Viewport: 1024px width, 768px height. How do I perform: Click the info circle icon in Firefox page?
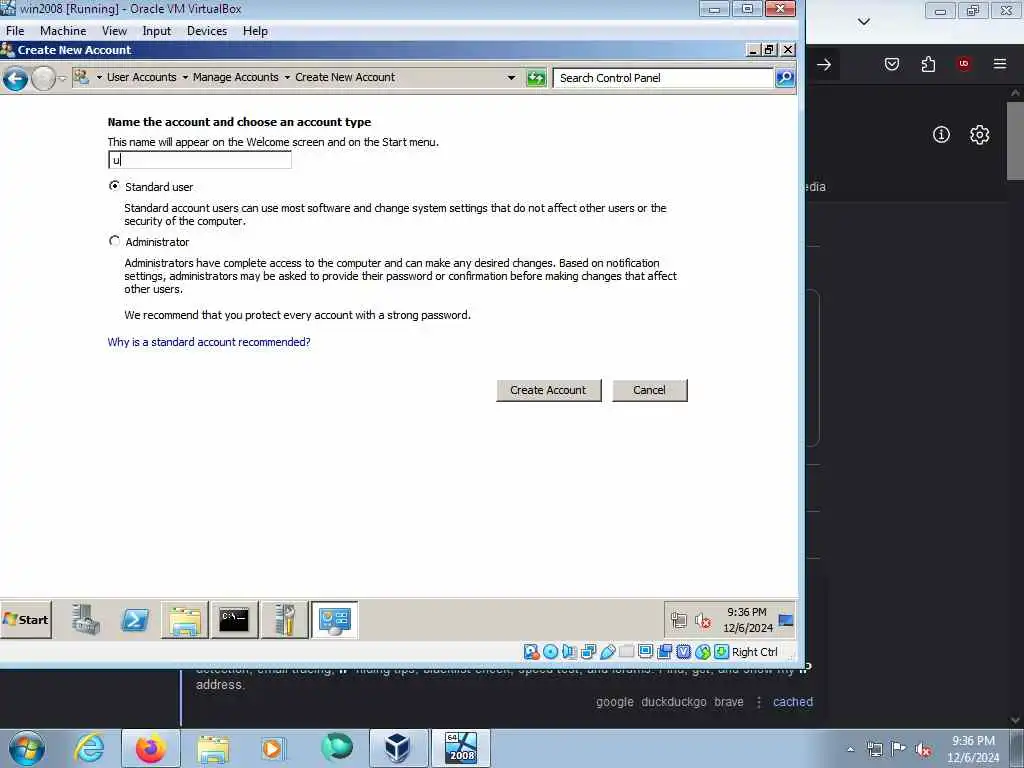pos(941,135)
